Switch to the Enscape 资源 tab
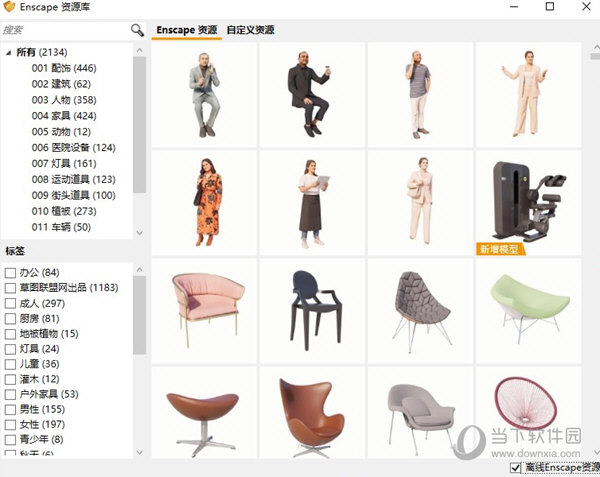The width and height of the screenshot is (600, 477). coord(187,30)
